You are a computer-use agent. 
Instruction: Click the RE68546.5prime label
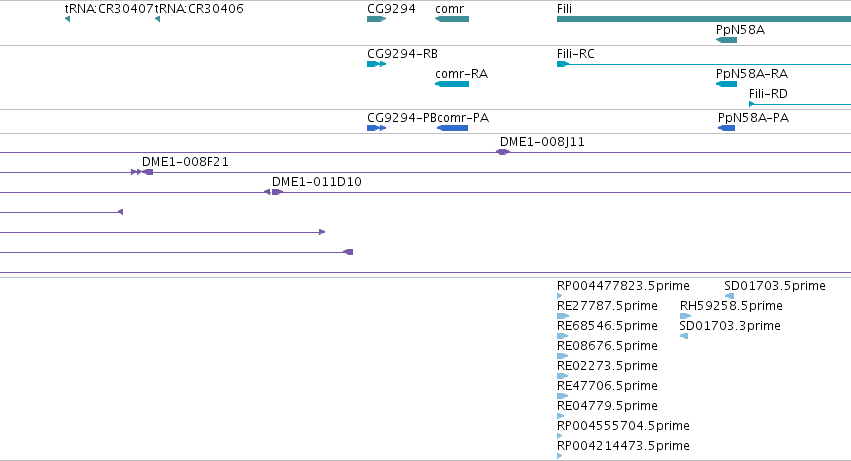[607, 326]
